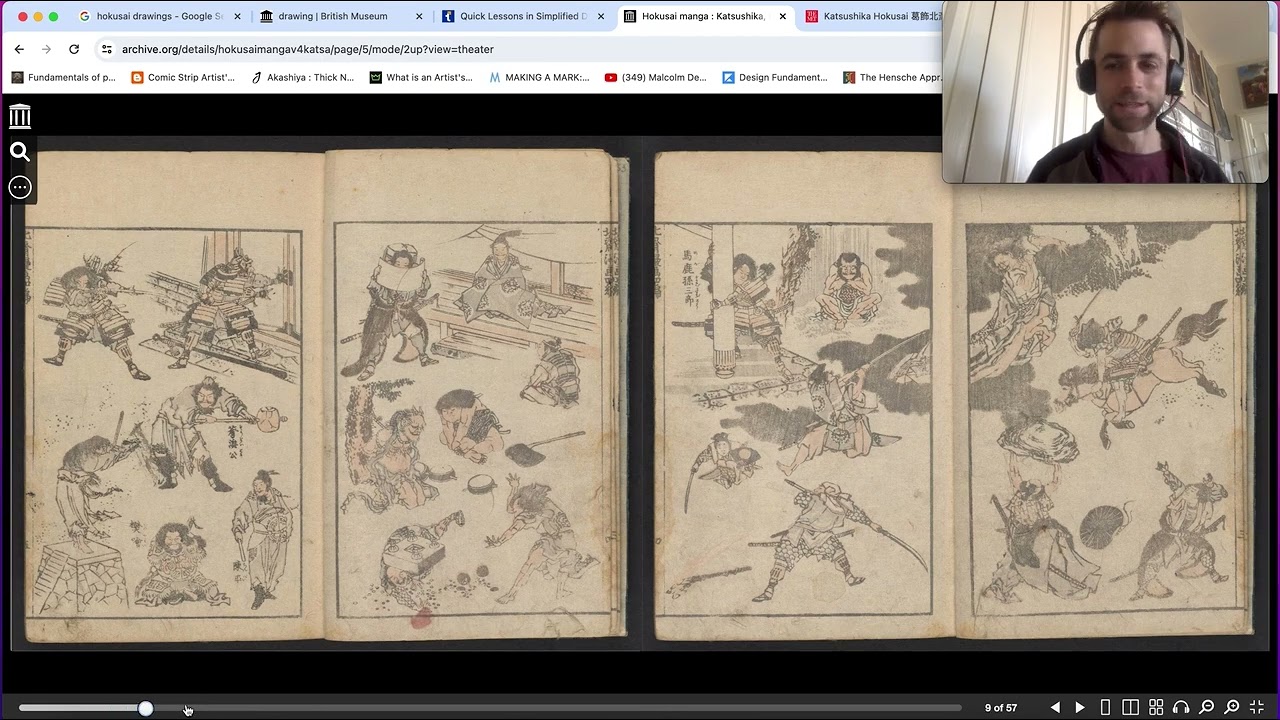Open What is an Artist's bookmark
The image size is (1280, 720).
pyautogui.click(x=421, y=77)
